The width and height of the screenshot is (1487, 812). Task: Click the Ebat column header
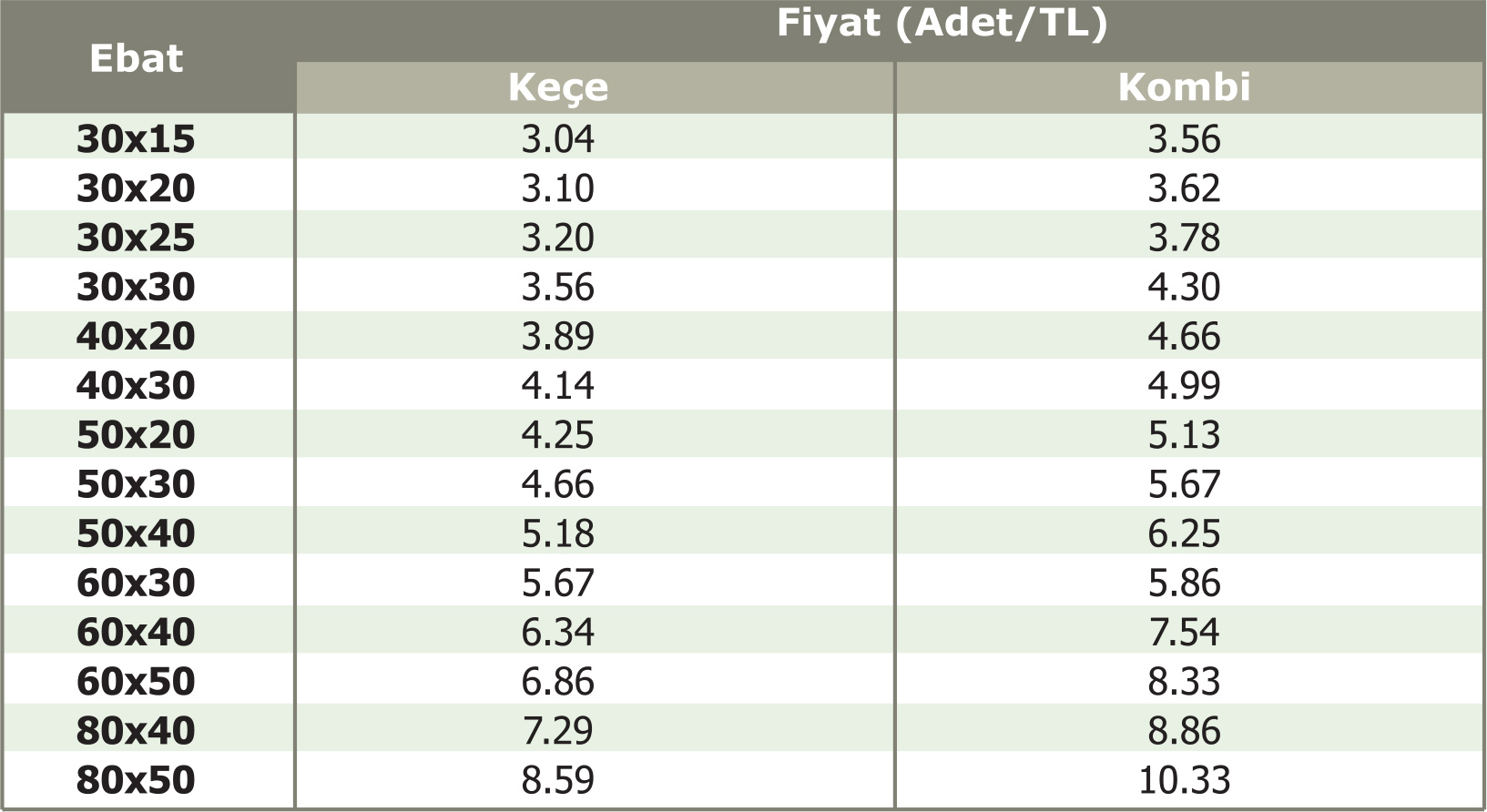(137, 59)
